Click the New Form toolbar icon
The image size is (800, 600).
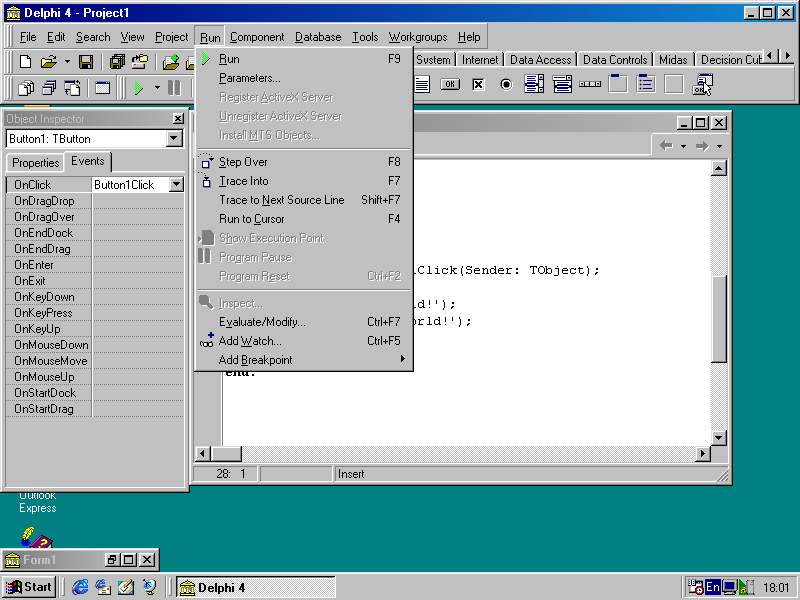point(103,88)
